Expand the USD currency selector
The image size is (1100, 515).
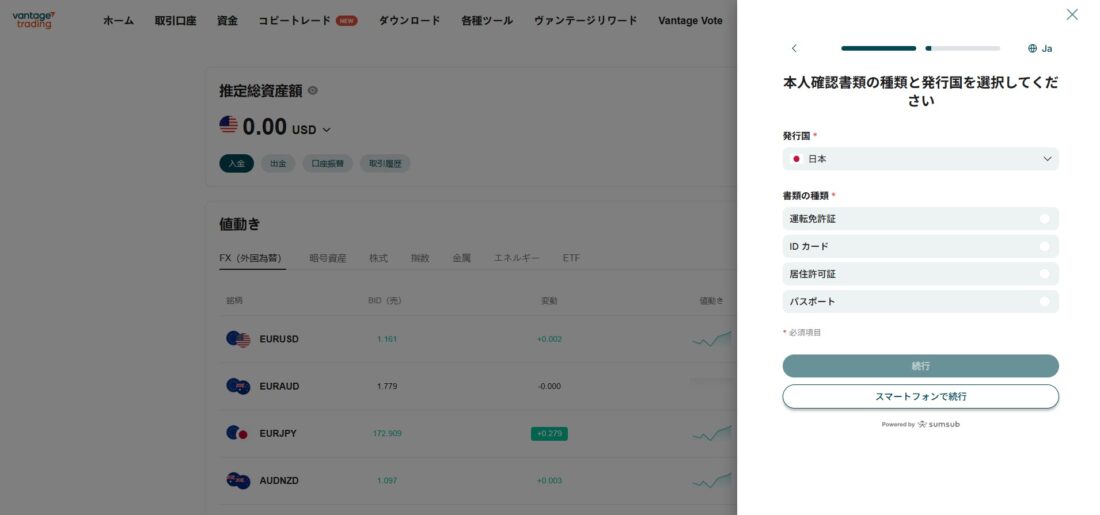tap(311, 129)
